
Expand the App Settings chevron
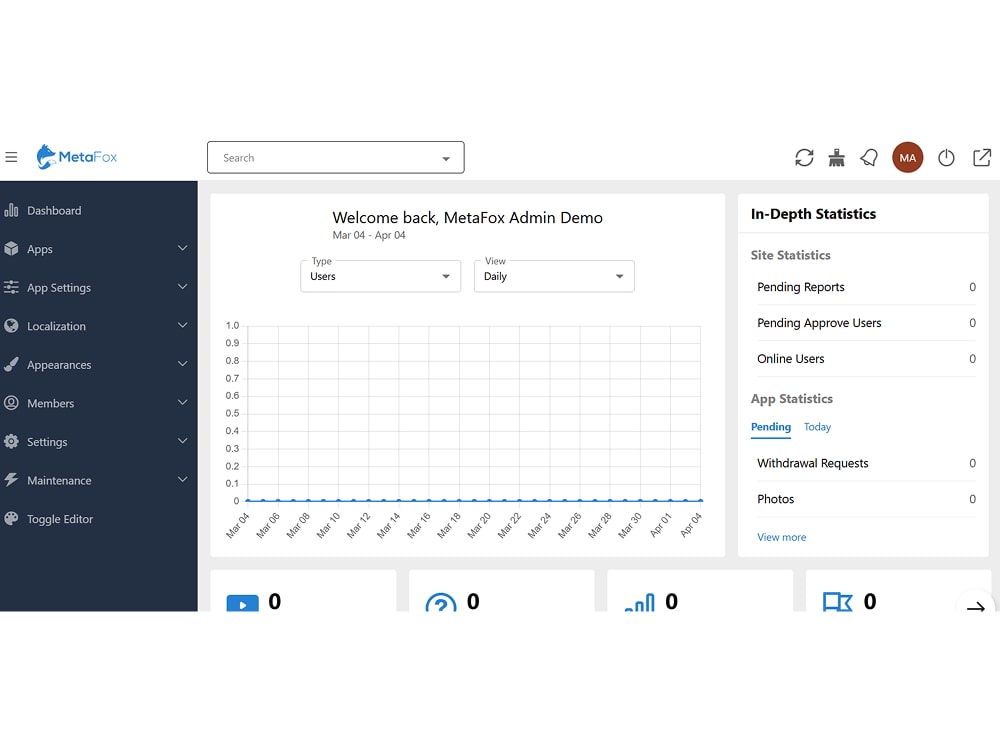click(x=182, y=287)
